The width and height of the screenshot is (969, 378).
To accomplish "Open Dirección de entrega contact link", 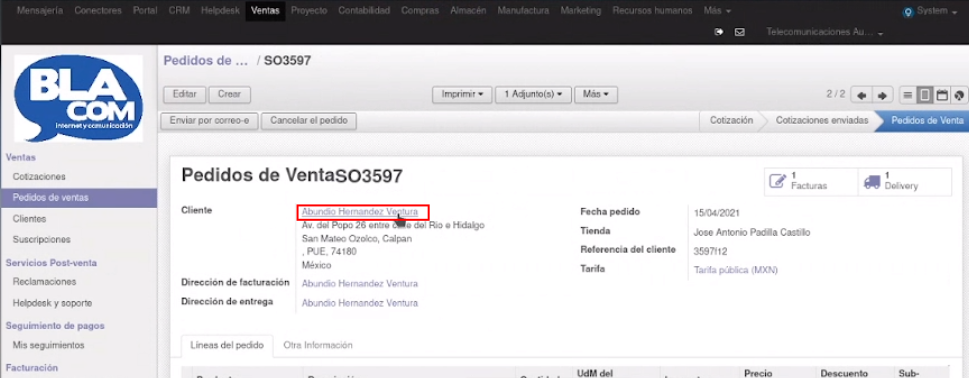I will [360, 303].
